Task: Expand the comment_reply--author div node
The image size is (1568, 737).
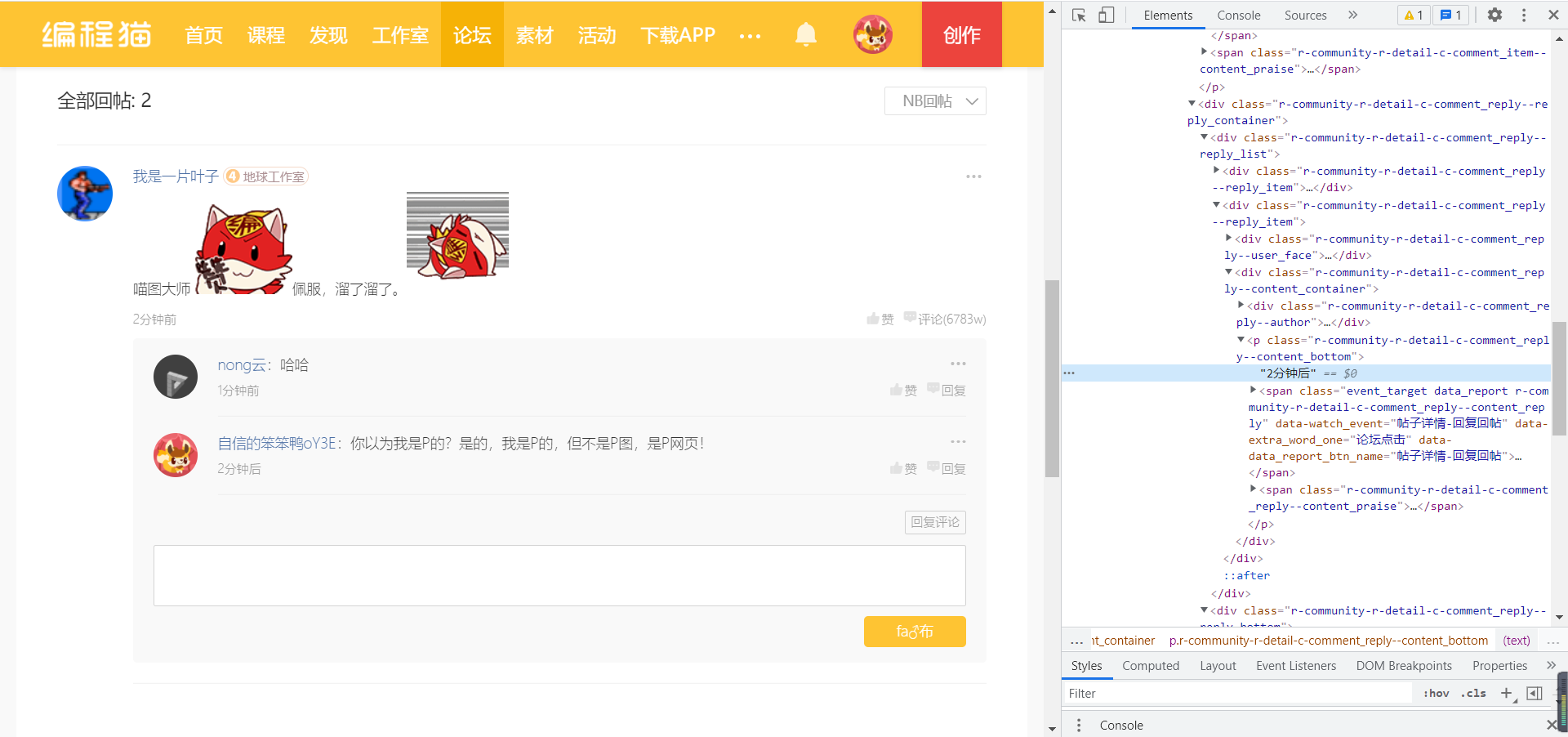Action: pyautogui.click(x=1241, y=306)
